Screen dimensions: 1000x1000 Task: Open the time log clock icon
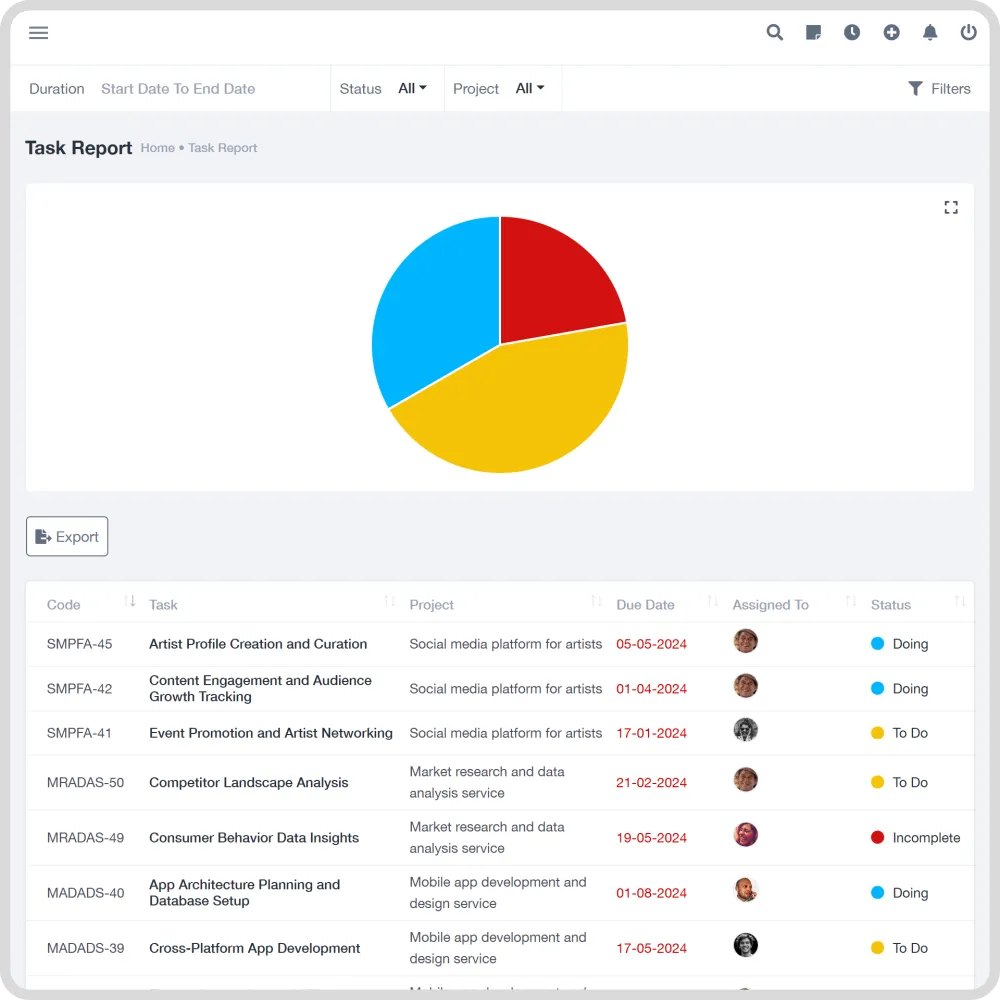point(852,32)
